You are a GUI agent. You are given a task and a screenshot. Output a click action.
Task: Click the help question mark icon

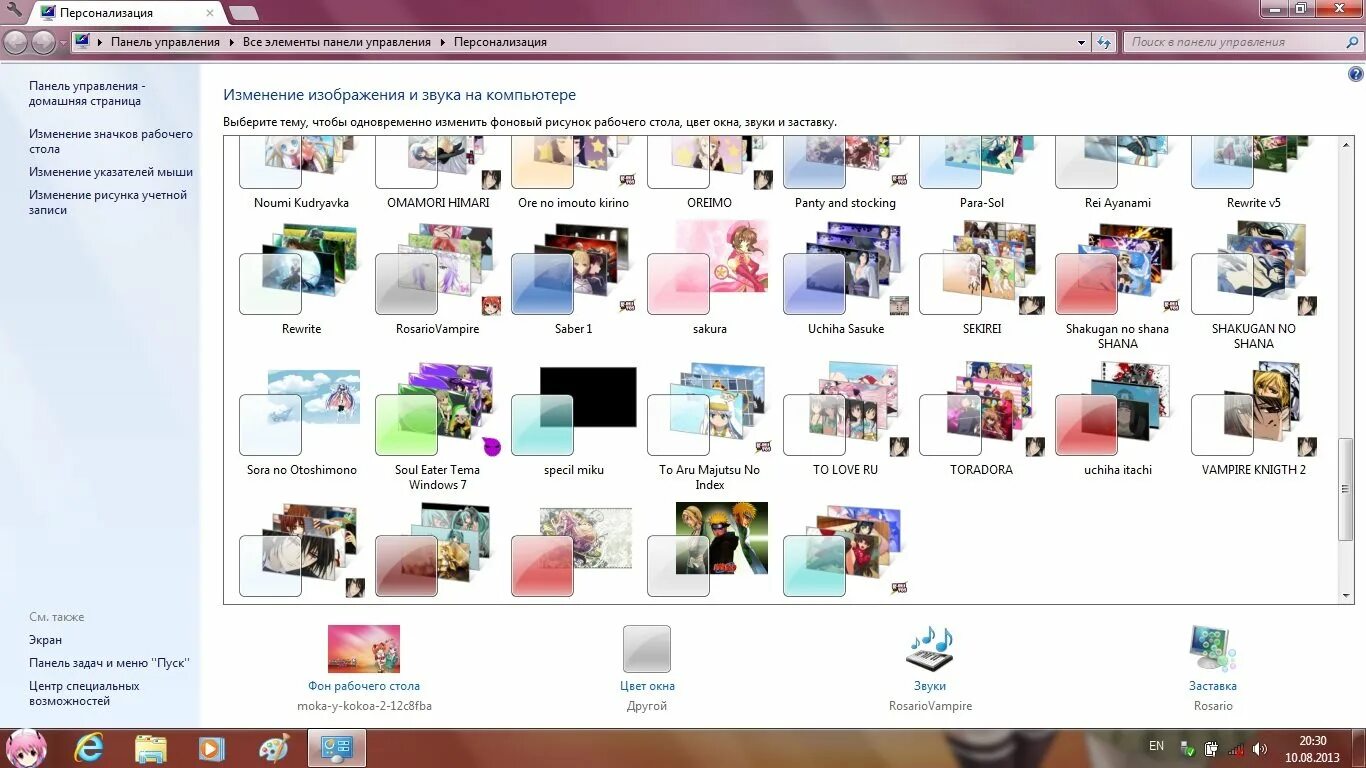[1356, 75]
